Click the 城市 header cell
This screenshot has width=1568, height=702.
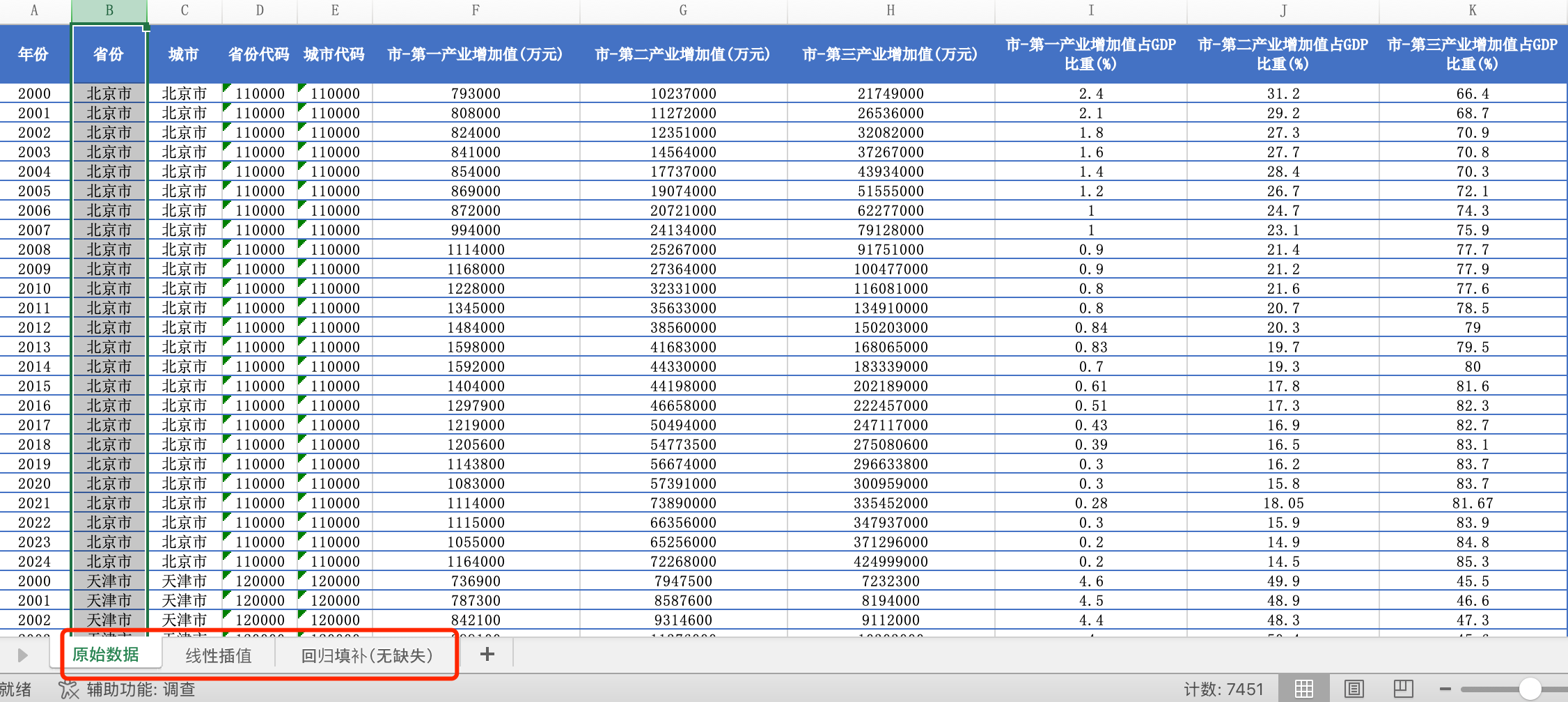(x=185, y=54)
